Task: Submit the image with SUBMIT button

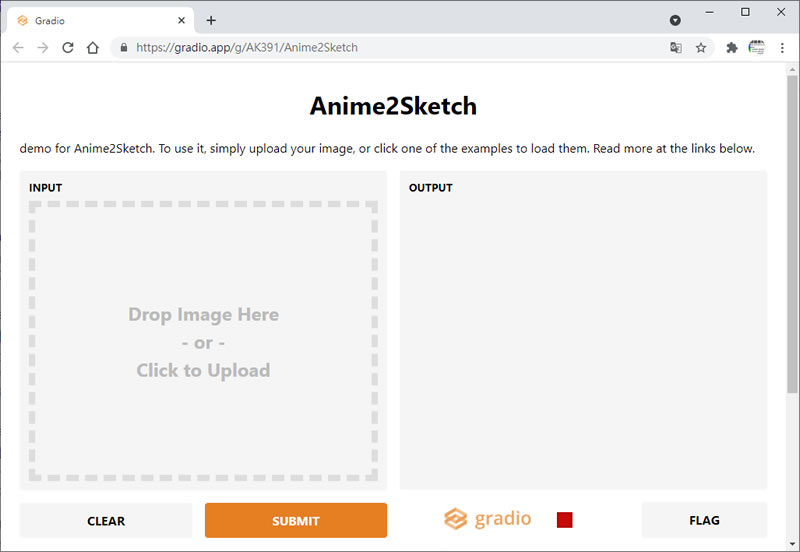Action: (296, 520)
